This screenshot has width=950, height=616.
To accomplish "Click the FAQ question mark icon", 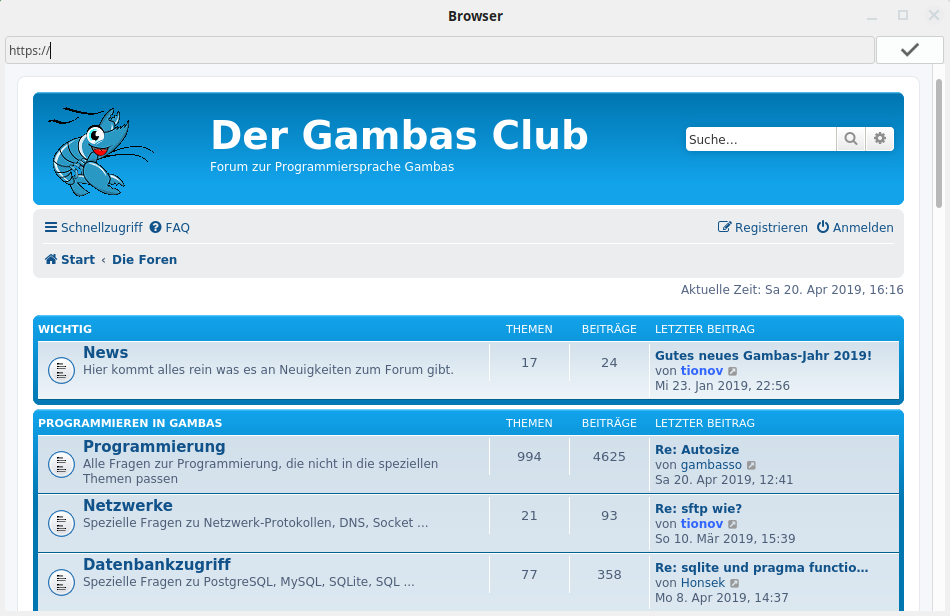I will pos(156,227).
